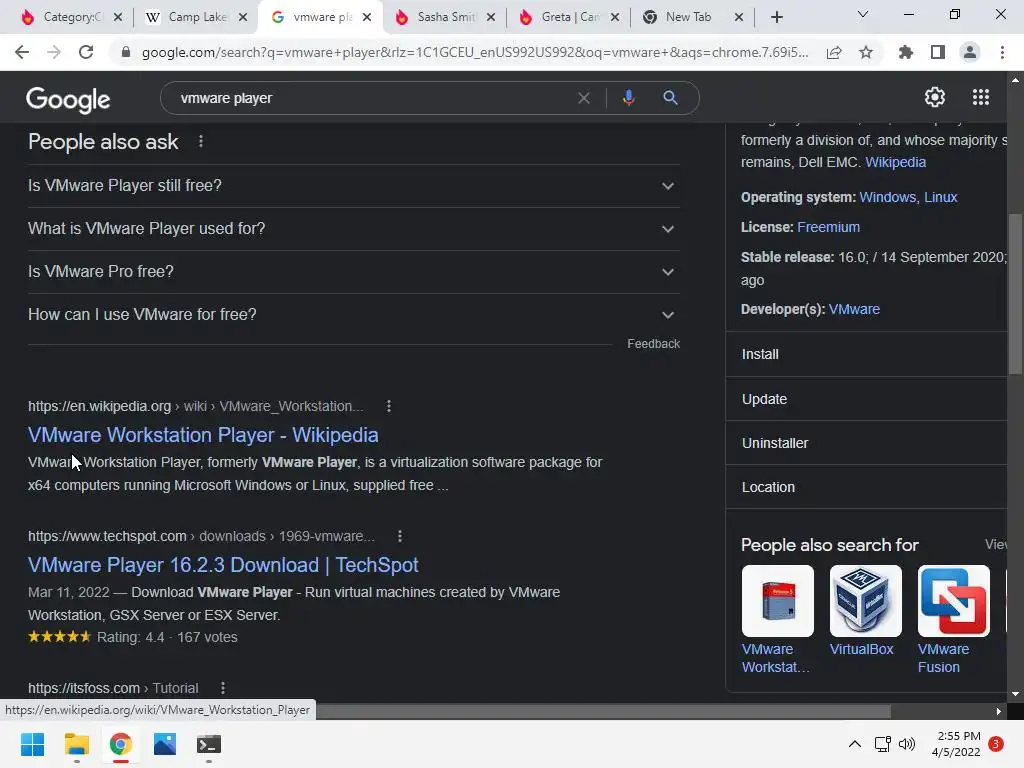Open File Explorer from the taskbar

click(x=76, y=744)
